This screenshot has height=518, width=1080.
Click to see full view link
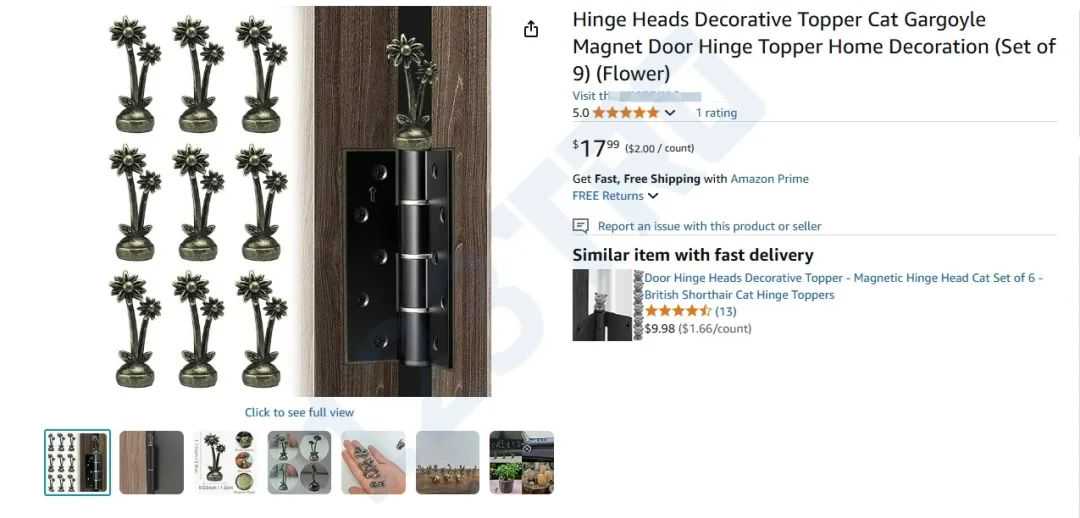(x=299, y=412)
